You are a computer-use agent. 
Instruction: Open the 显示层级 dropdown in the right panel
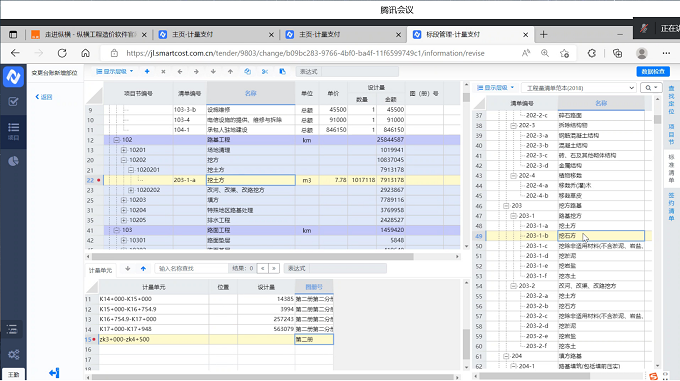pyautogui.click(x=496, y=88)
